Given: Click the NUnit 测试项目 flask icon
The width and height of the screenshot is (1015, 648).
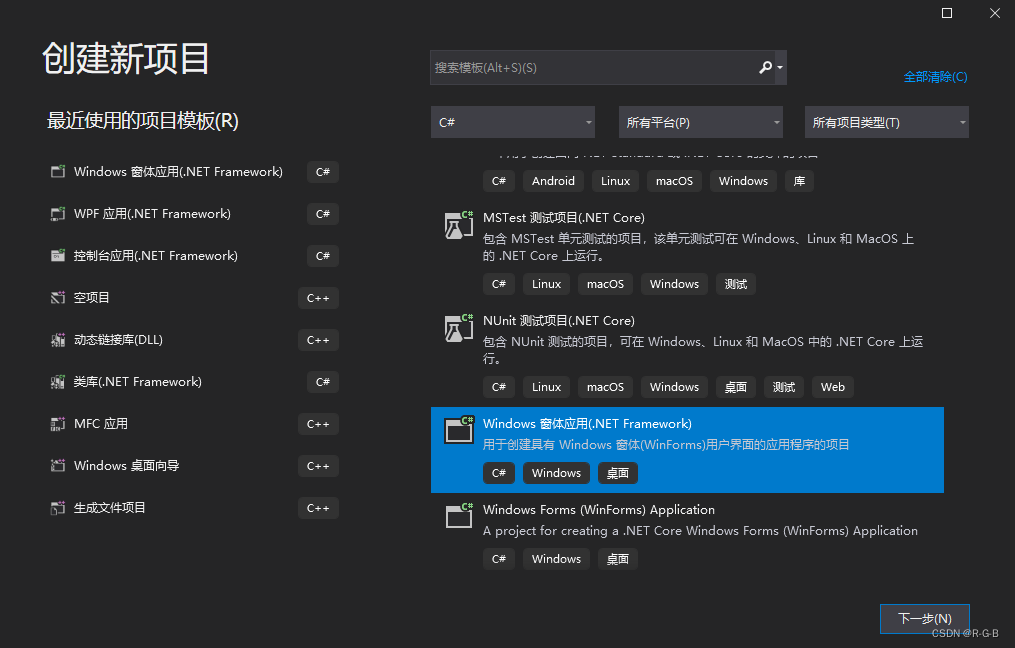Looking at the screenshot, I should click(x=459, y=328).
